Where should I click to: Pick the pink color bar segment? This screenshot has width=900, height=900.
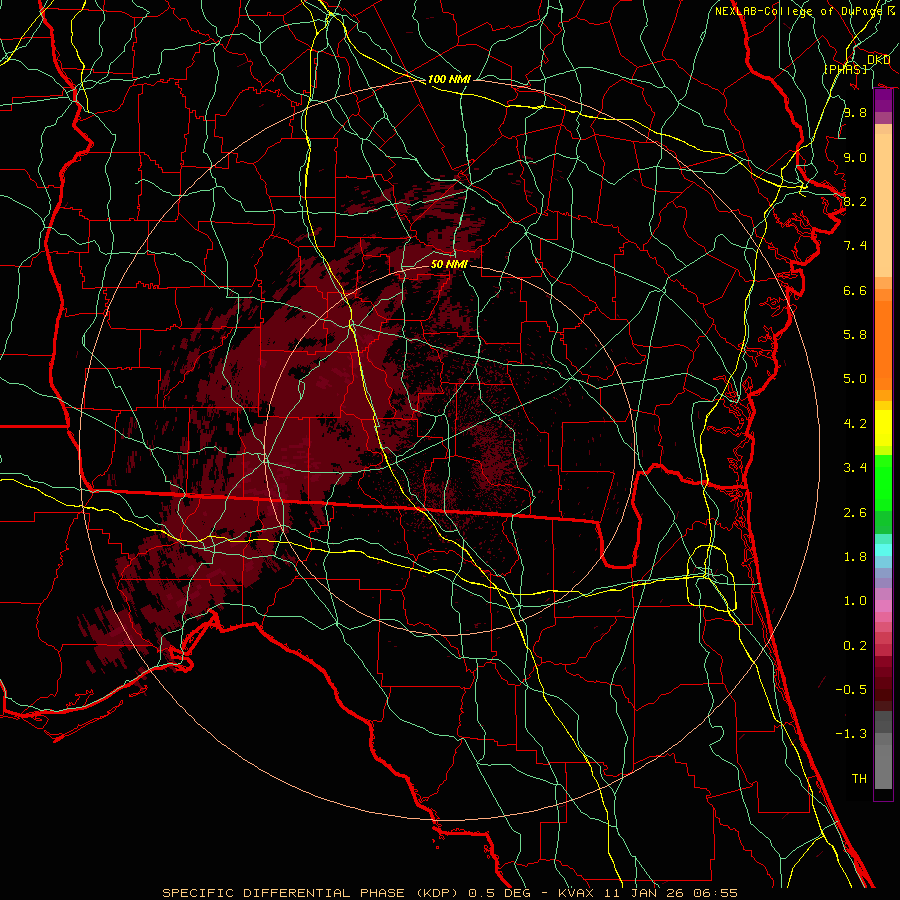point(883,606)
